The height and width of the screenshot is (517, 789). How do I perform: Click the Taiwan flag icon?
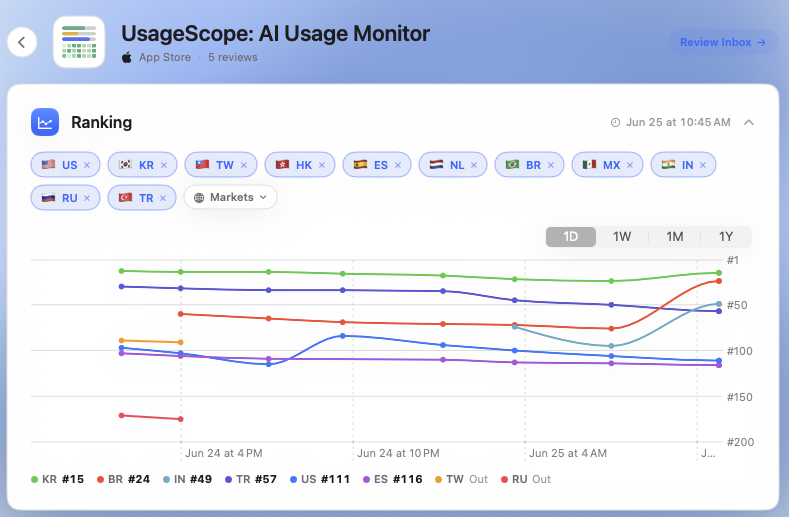pos(202,165)
